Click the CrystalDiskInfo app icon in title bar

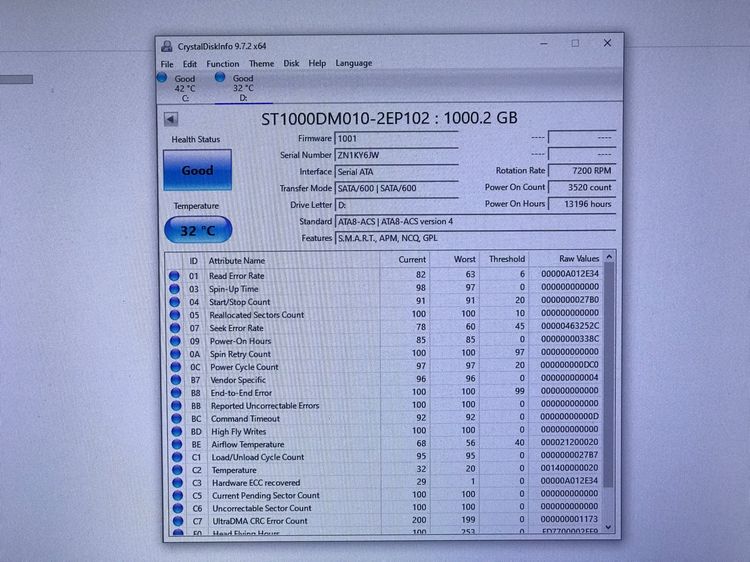166,46
